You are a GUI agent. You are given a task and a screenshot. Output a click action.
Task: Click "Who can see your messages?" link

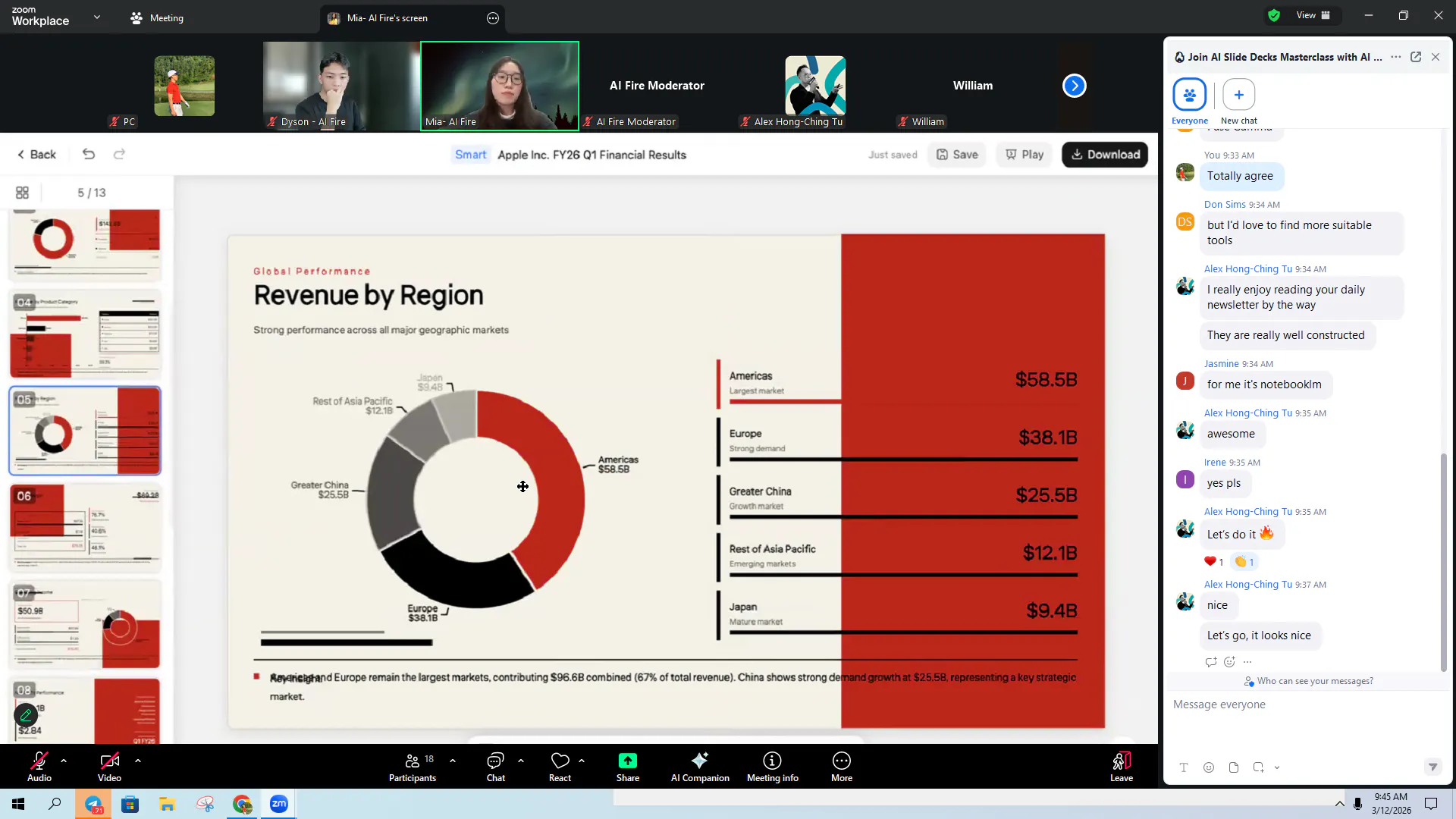pyautogui.click(x=1315, y=681)
